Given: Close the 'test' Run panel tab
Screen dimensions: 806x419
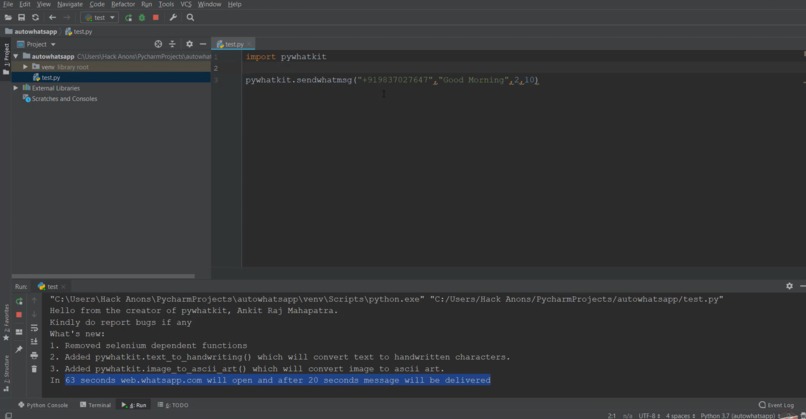Looking at the screenshot, I should point(63,286).
